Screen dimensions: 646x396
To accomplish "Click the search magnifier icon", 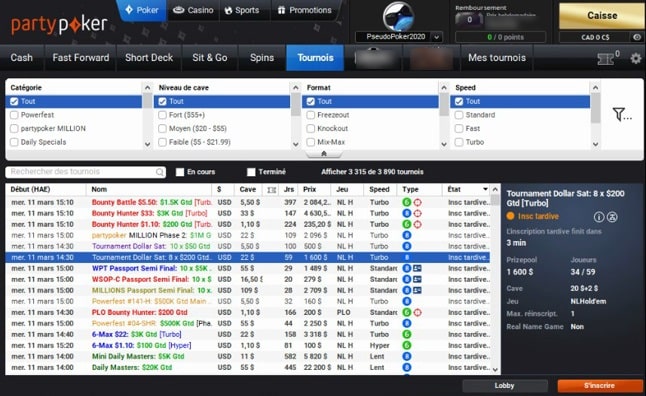I will coord(159,172).
